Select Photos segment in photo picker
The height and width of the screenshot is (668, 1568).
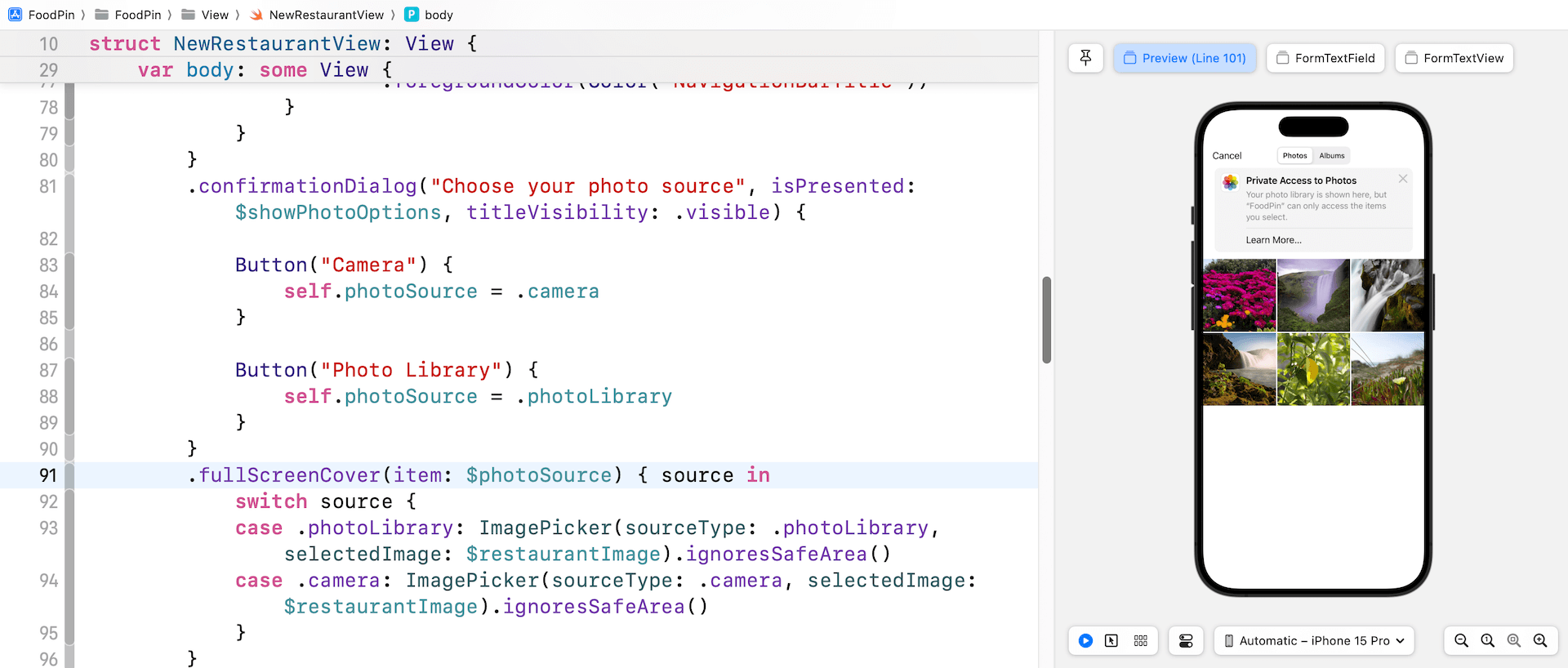click(1294, 156)
